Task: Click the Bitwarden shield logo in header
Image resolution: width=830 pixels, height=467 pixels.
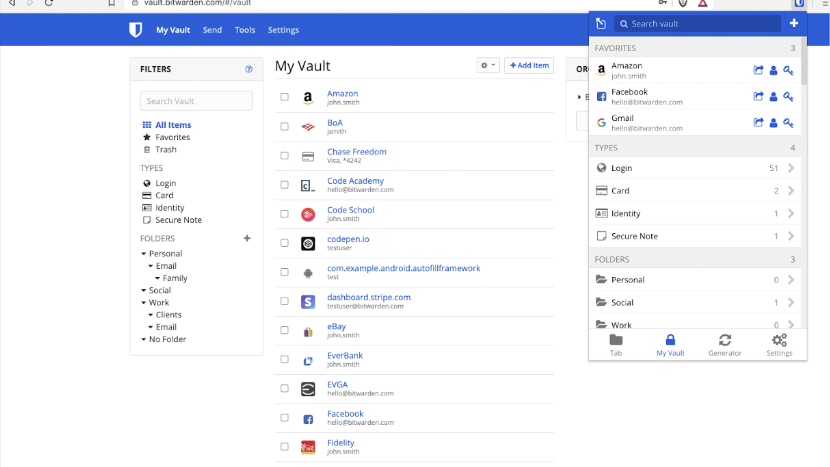Action: 136,30
